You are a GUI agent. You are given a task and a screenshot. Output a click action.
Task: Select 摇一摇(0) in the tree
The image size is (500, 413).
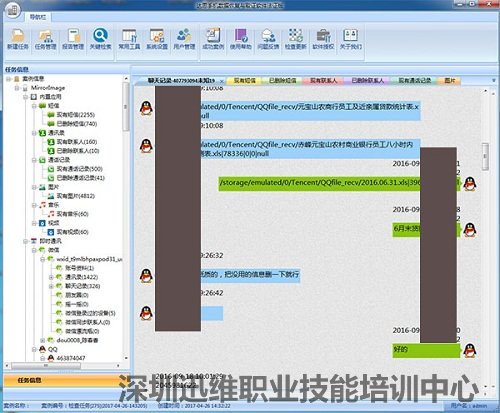(77, 304)
